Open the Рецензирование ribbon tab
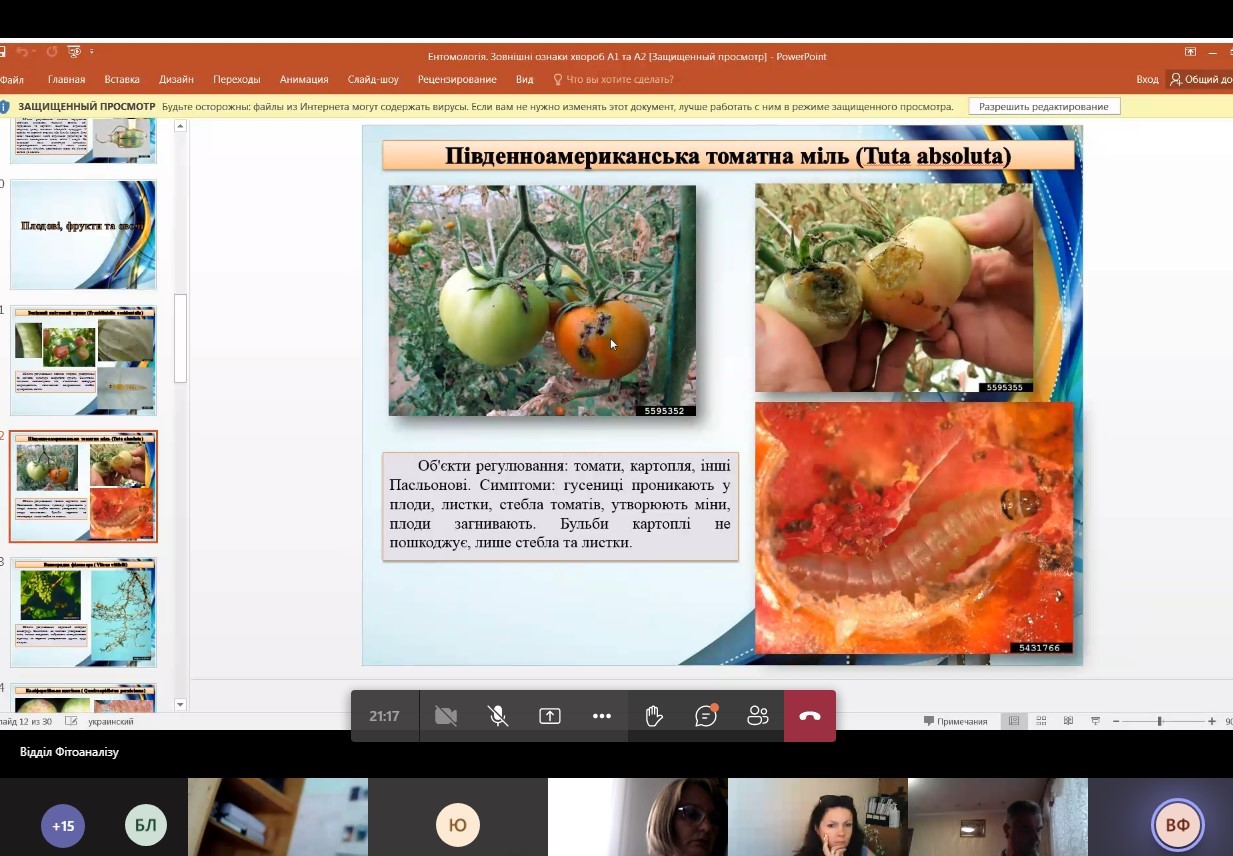Screen dimensions: 1233x856 click(457, 80)
